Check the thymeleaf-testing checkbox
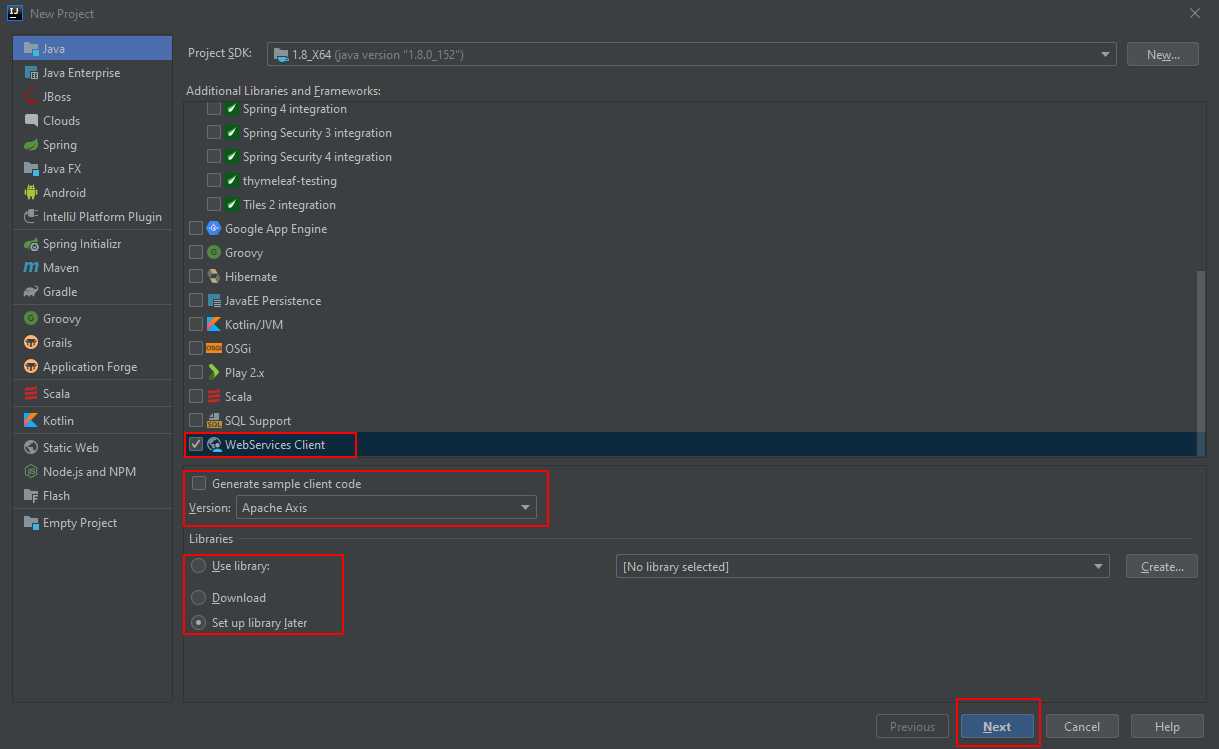 [x=214, y=180]
